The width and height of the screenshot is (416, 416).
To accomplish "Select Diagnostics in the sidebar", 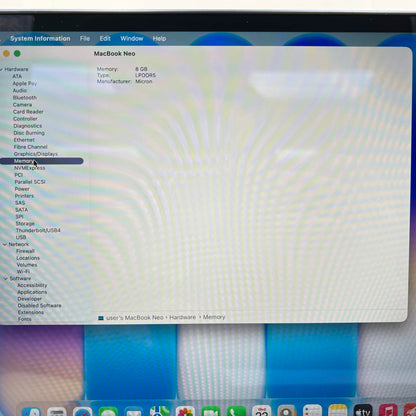I will [27, 126].
